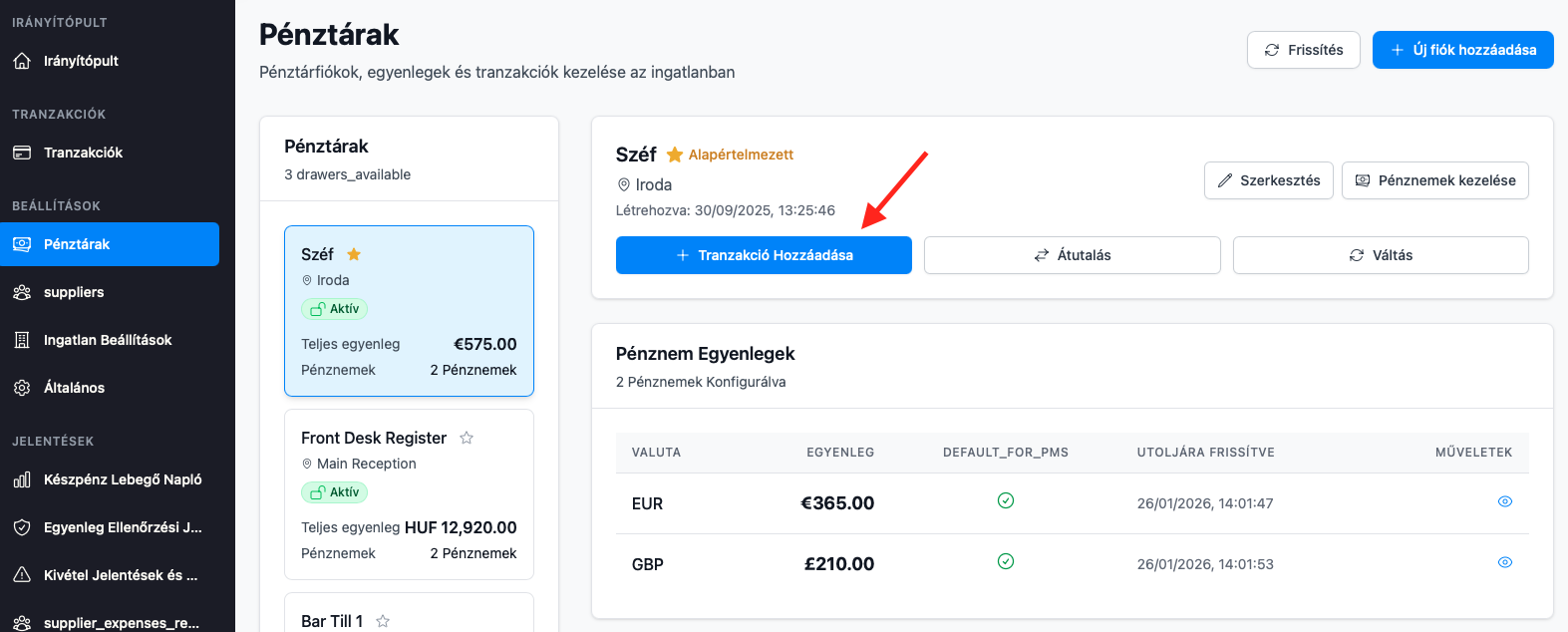
Task: Toggle favorite star on Front Desk Register
Action: (x=467, y=438)
